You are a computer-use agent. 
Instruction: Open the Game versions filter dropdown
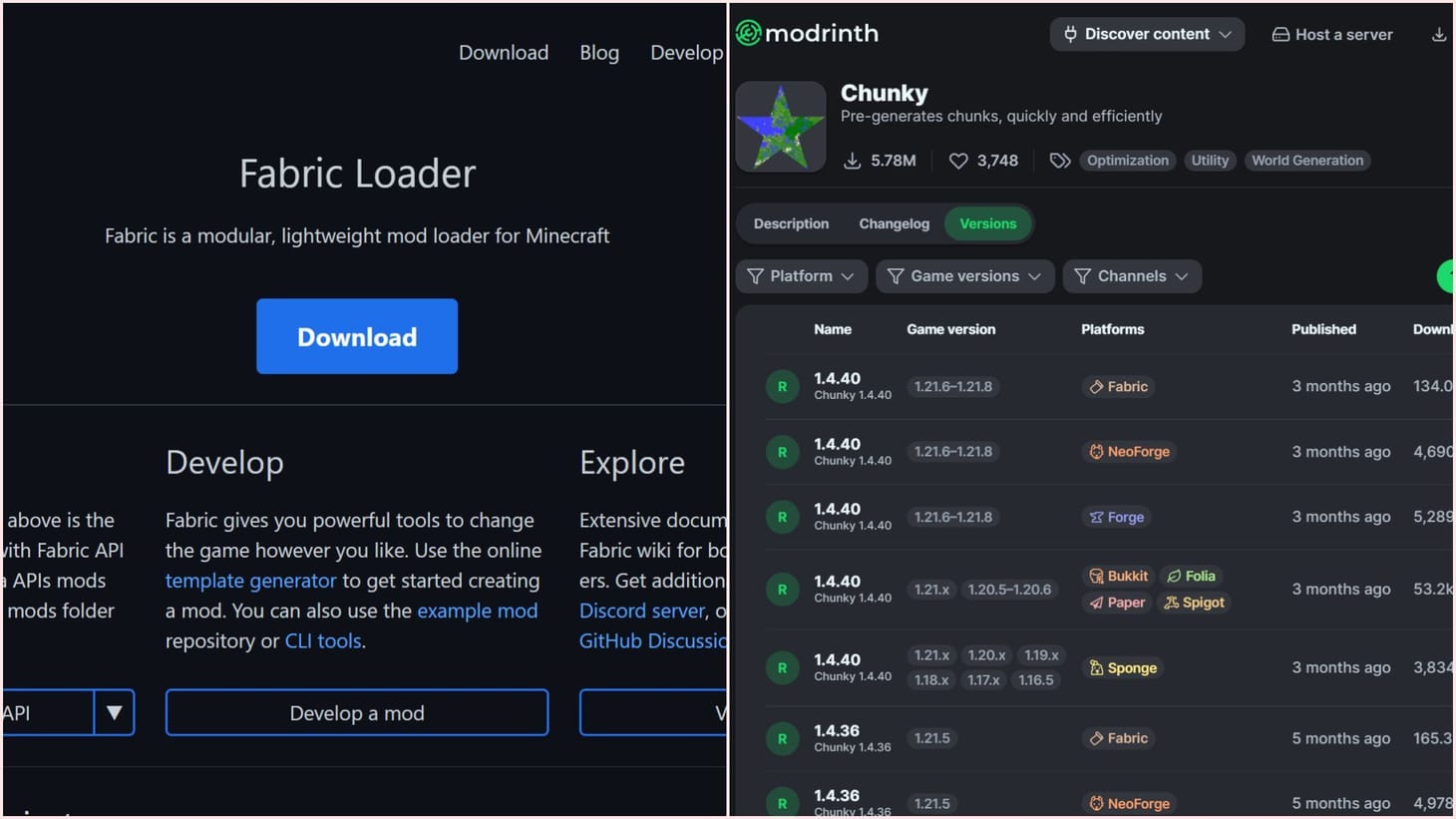pyautogui.click(x=963, y=275)
